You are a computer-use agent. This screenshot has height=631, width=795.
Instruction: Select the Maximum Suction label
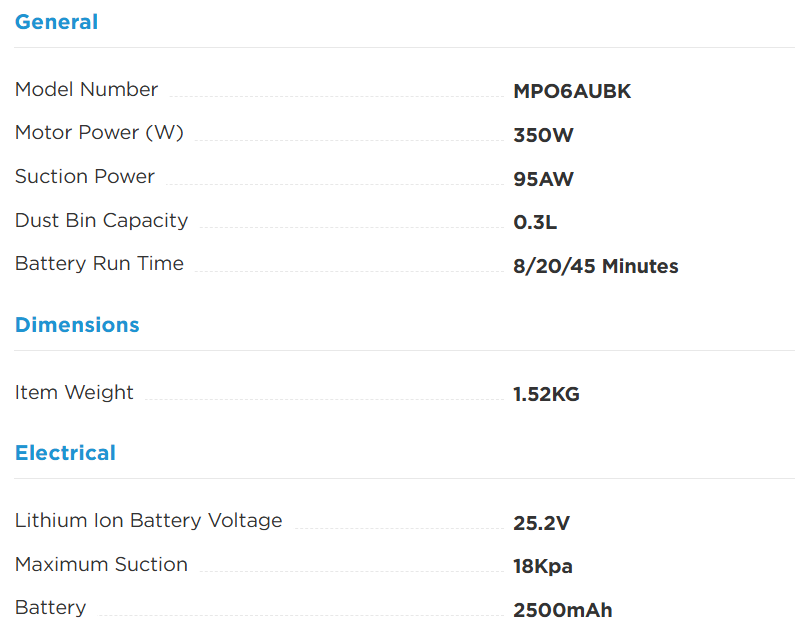tap(101, 564)
